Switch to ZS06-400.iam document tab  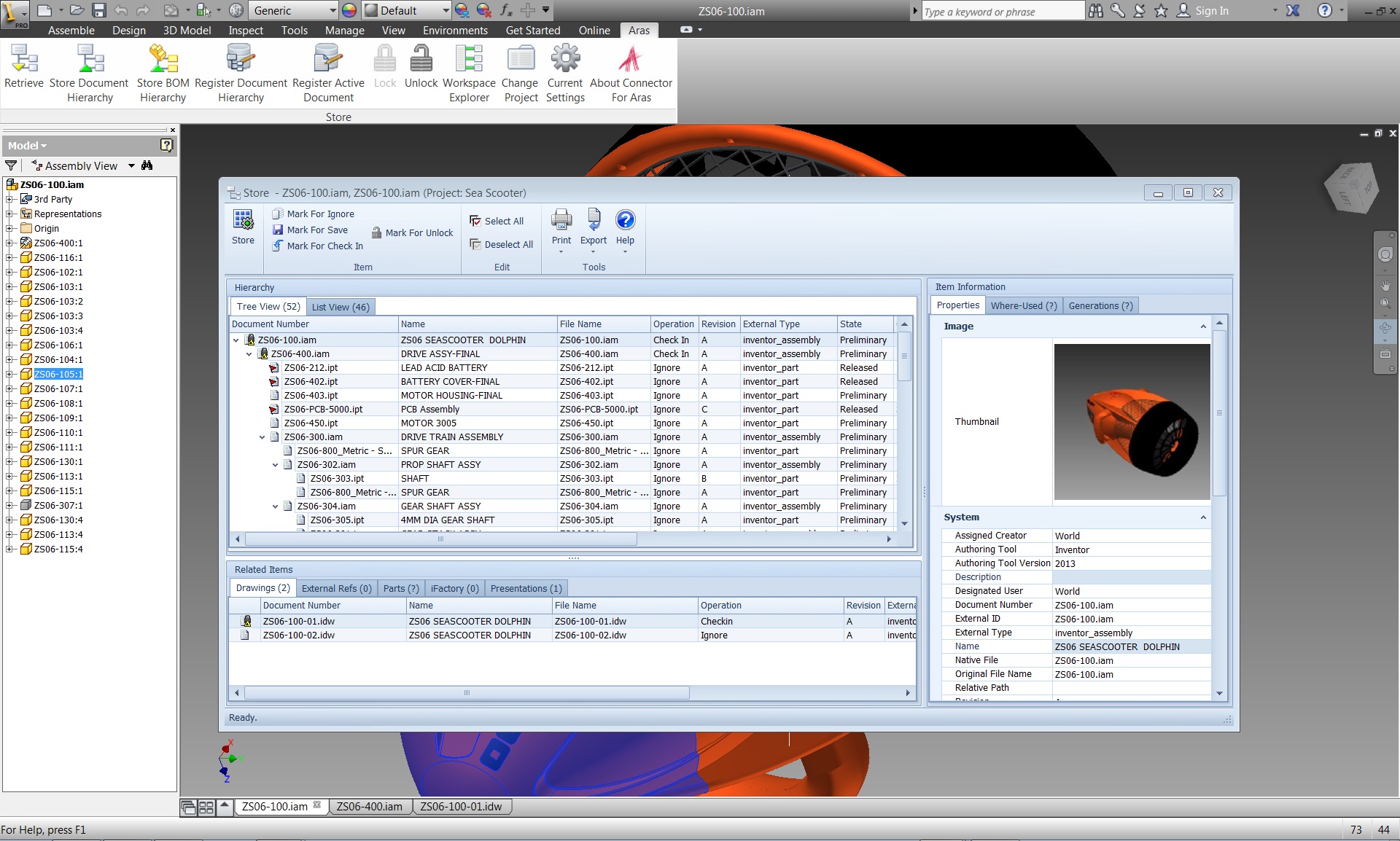click(x=370, y=806)
